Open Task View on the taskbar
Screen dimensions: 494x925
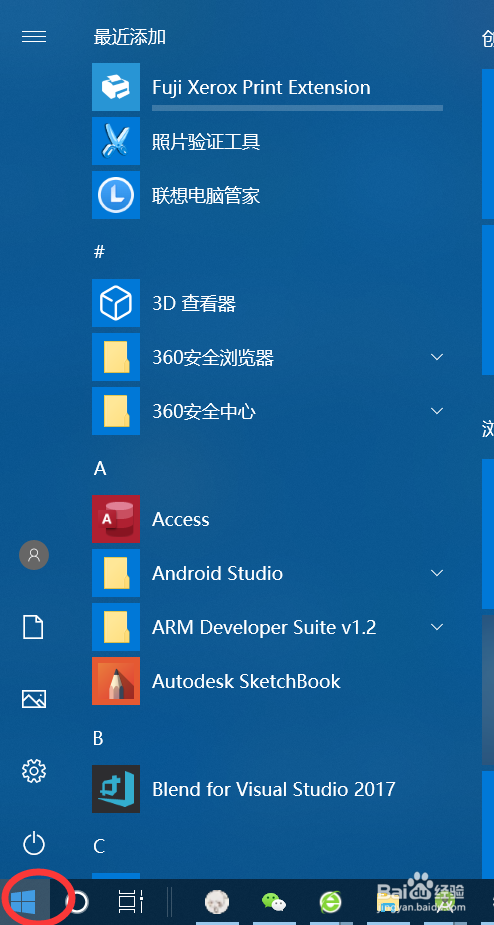[130, 901]
